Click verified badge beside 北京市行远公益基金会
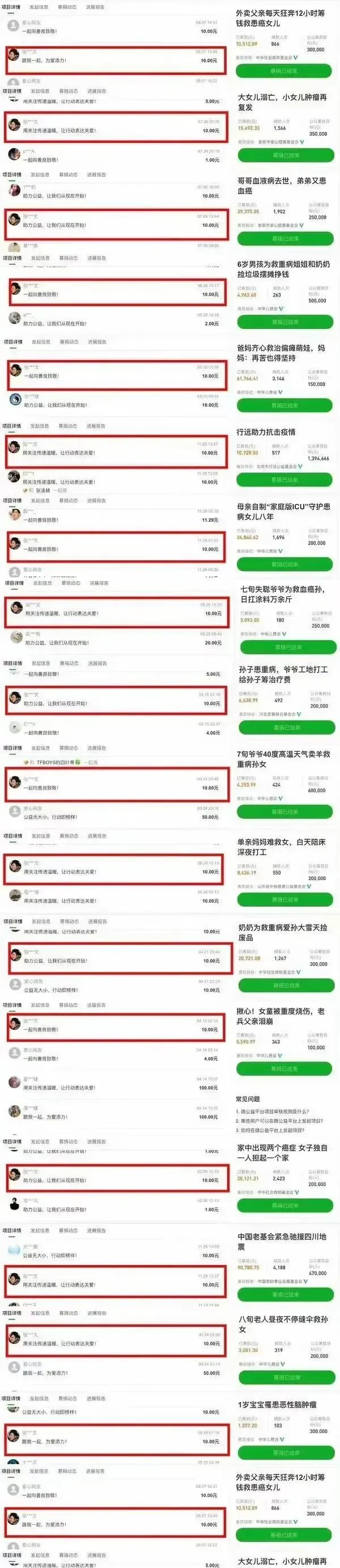The width and height of the screenshot is (340, 1568). click(300, 466)
